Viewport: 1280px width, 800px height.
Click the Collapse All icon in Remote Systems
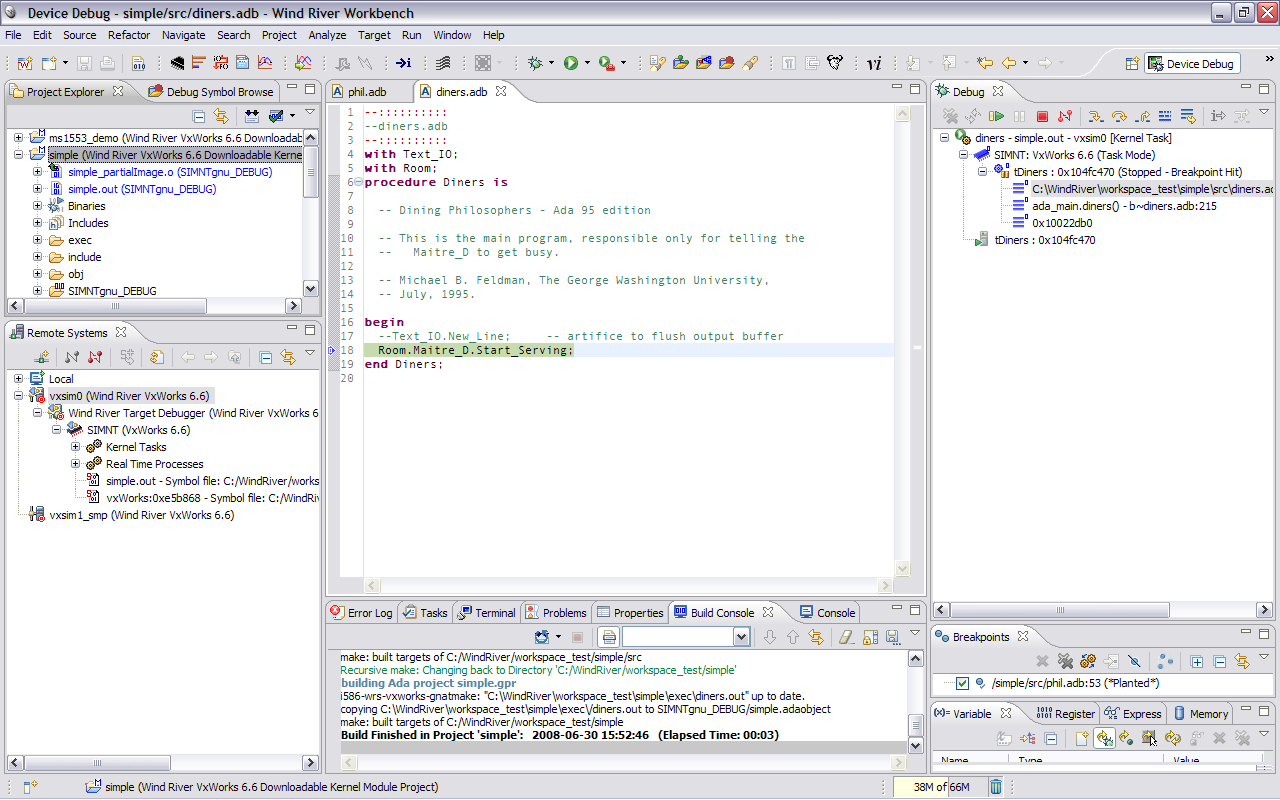(x=265, y=357)
